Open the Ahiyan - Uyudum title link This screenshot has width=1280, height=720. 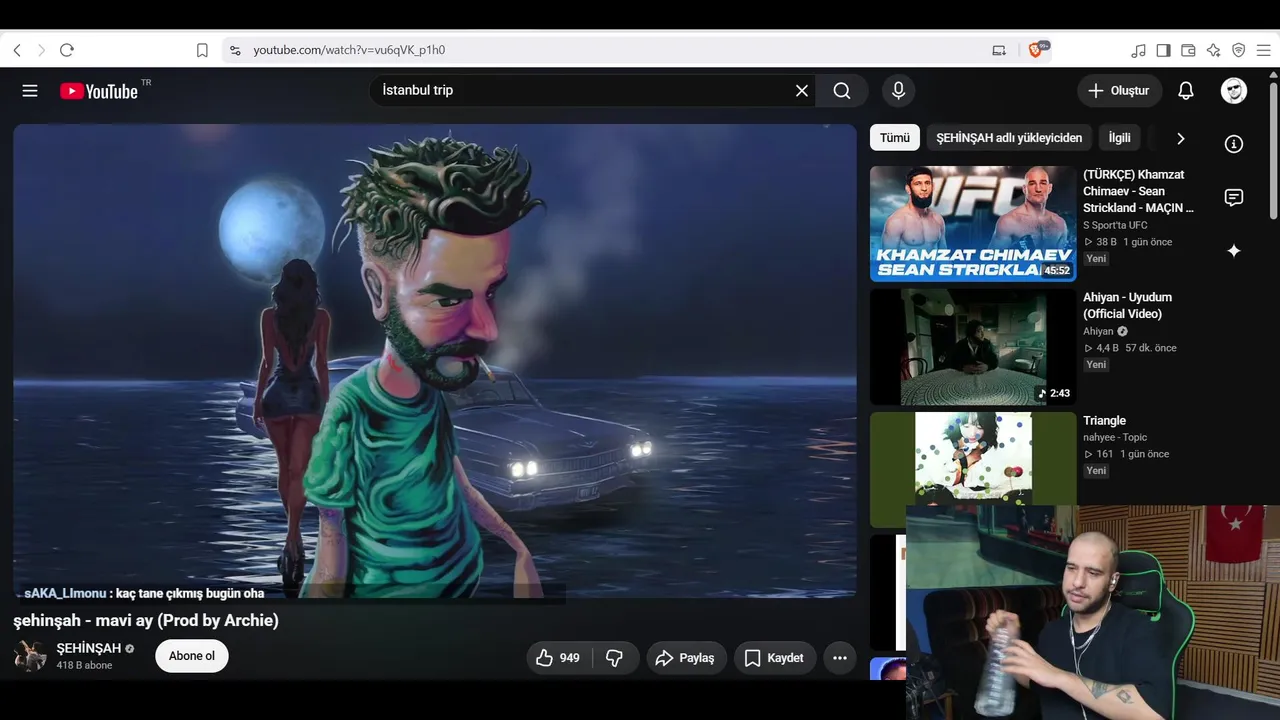pos(1128,305)
